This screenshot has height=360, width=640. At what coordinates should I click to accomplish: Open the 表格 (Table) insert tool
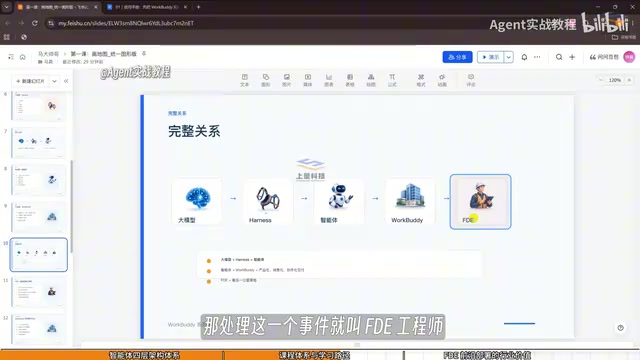tap(350, 80)
